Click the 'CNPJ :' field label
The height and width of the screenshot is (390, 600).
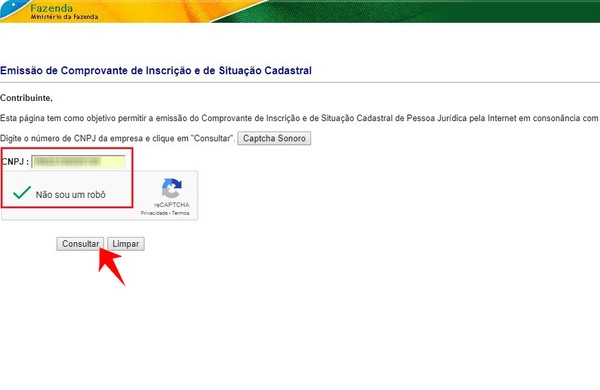(x=15, y=162)
